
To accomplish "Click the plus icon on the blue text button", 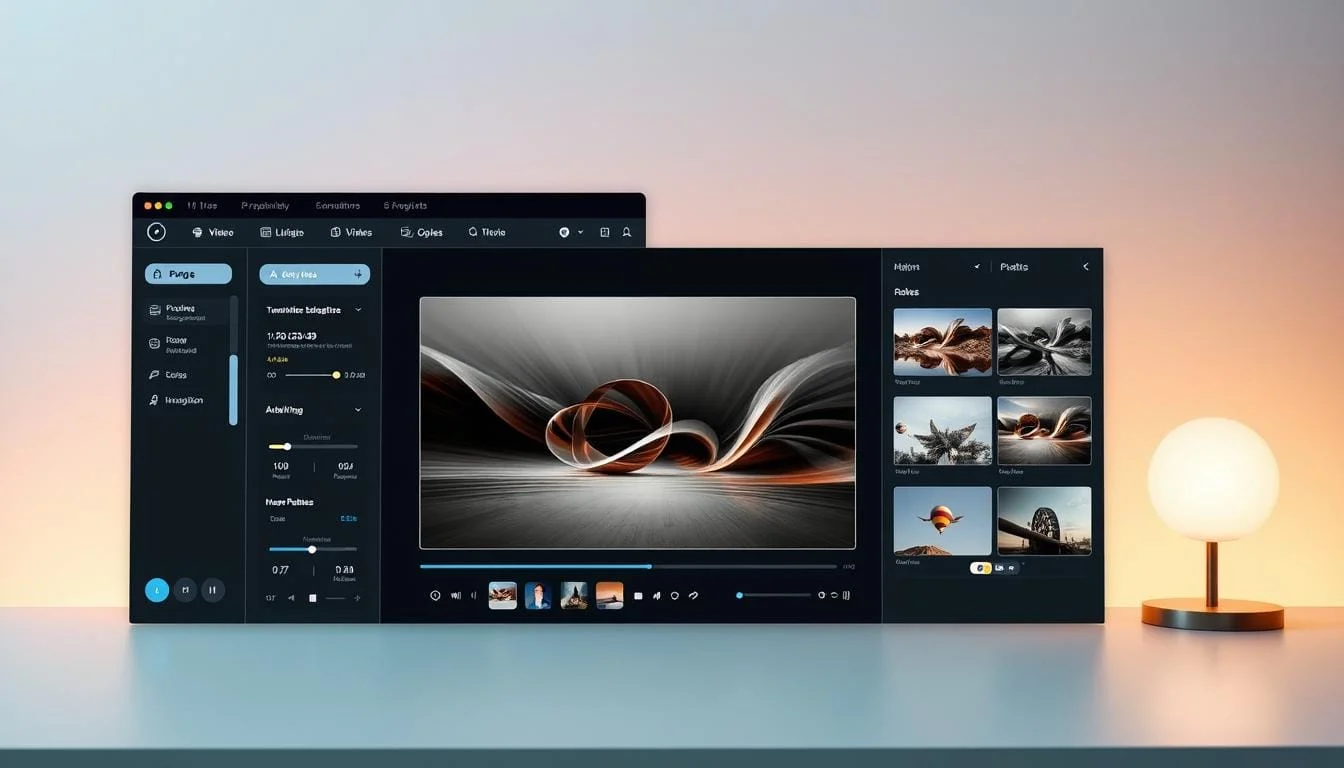I will coord(358,274).
